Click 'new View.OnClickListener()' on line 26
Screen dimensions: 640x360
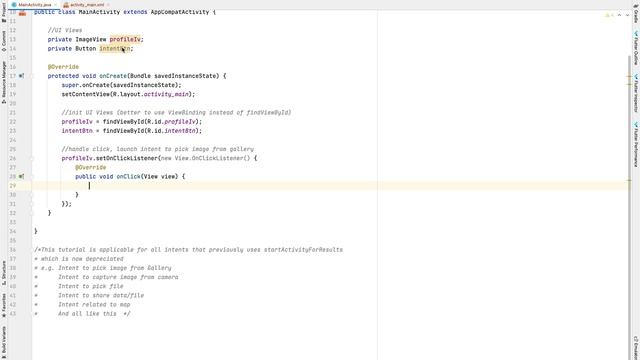[205, 158]
